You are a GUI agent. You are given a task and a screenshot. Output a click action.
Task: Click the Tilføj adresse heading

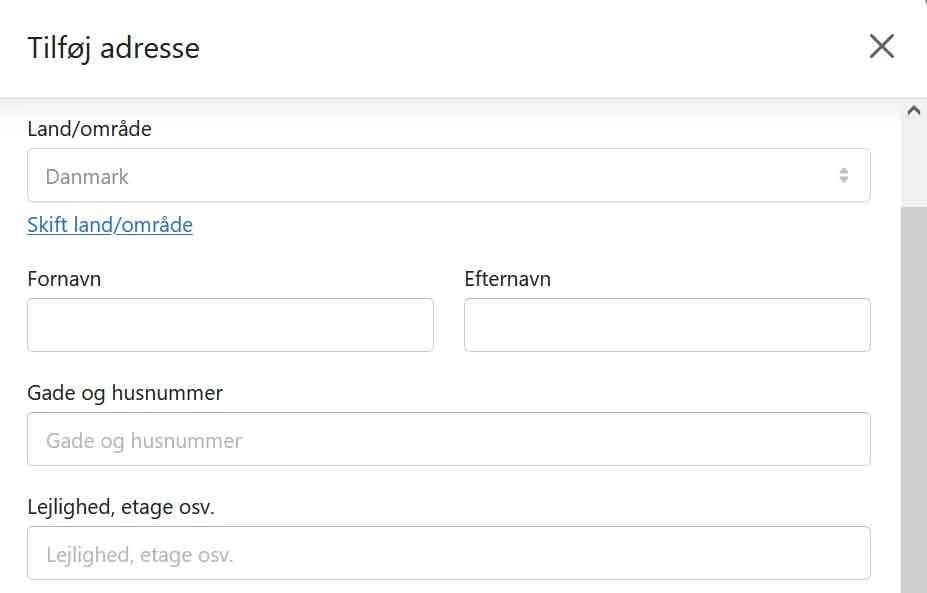[x=114, y=48]
